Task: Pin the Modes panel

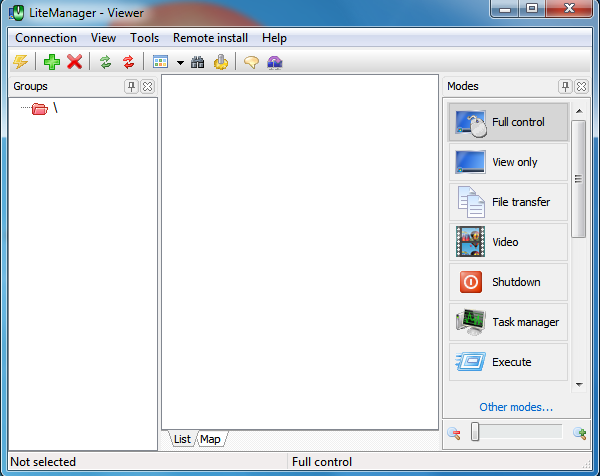Action: click(x=565, y=86)
